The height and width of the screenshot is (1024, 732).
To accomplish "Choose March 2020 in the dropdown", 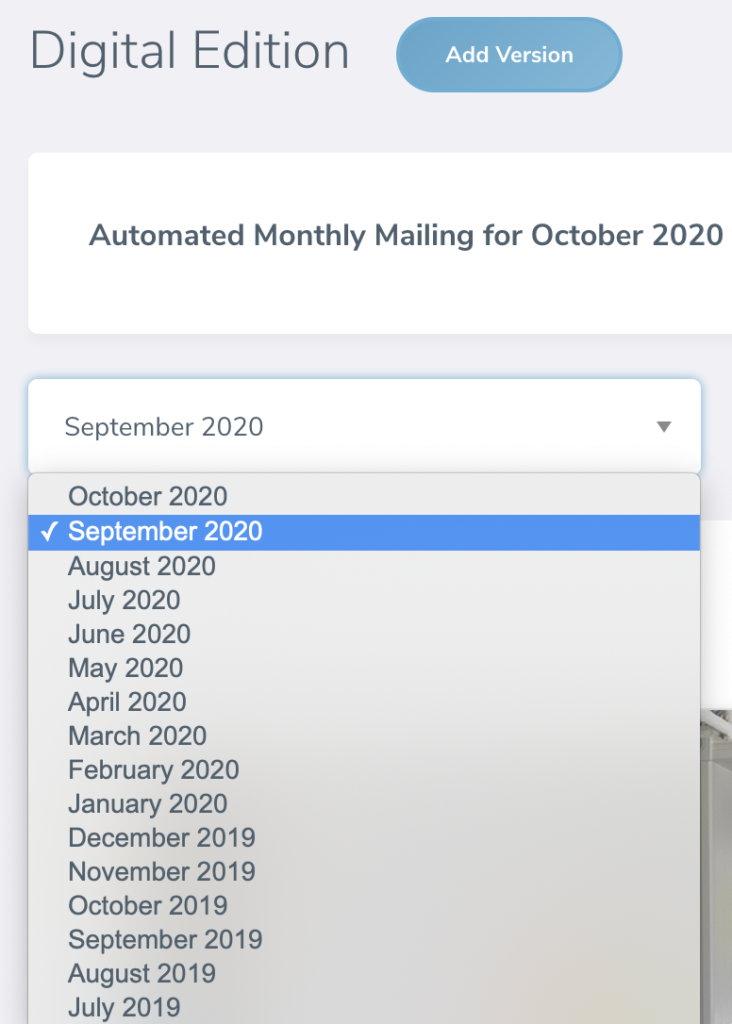I will click(137, 736).
